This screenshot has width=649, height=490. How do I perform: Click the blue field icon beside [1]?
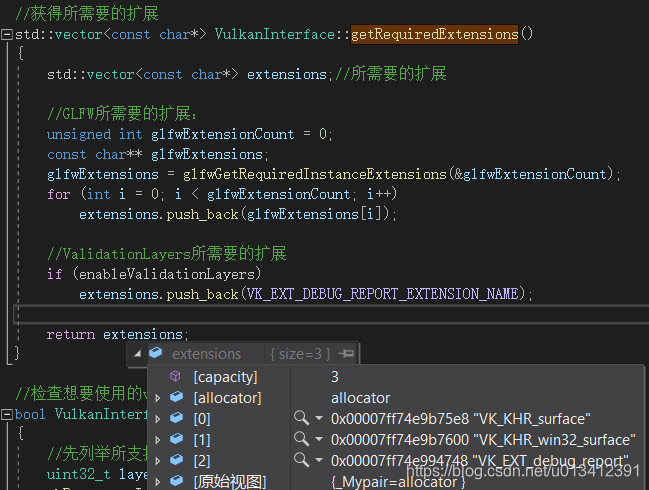tap(177, 438)
